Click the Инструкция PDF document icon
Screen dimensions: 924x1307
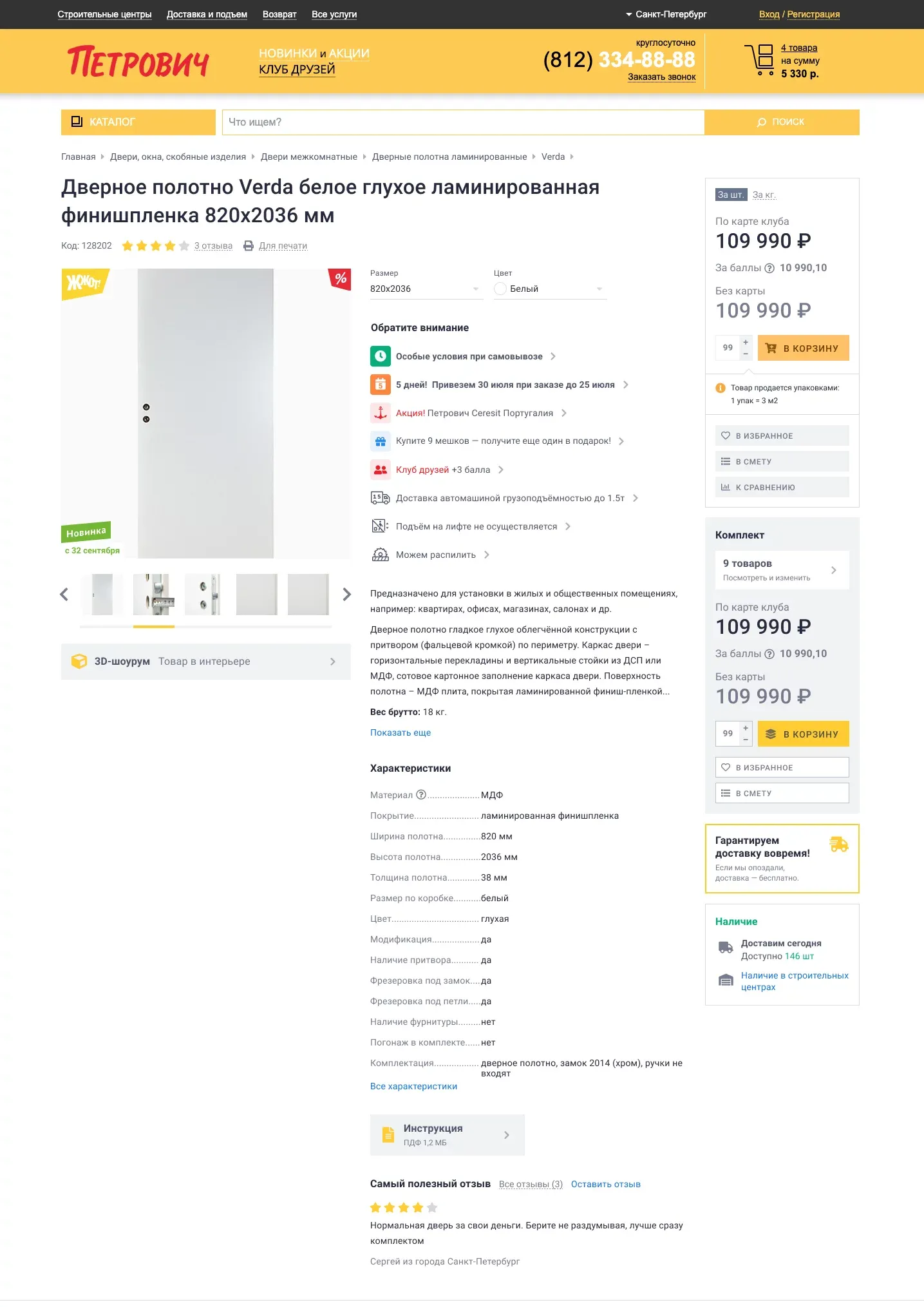point(388,1134)
